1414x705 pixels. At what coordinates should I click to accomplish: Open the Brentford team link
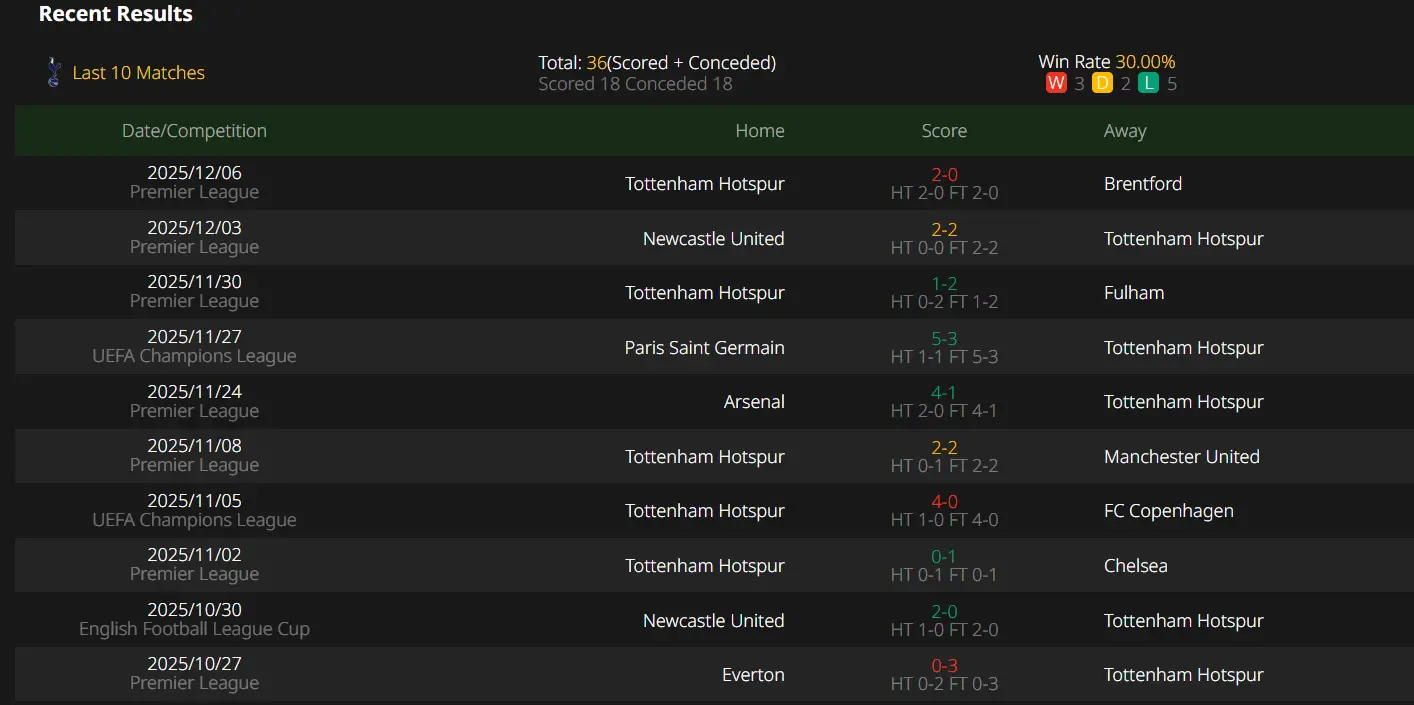[1143, 184]
